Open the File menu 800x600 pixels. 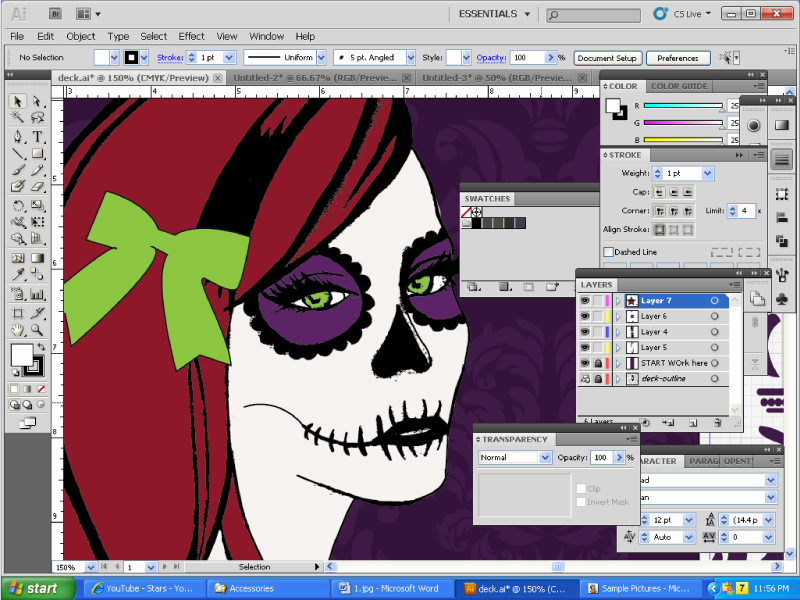[x=17, y=36]
